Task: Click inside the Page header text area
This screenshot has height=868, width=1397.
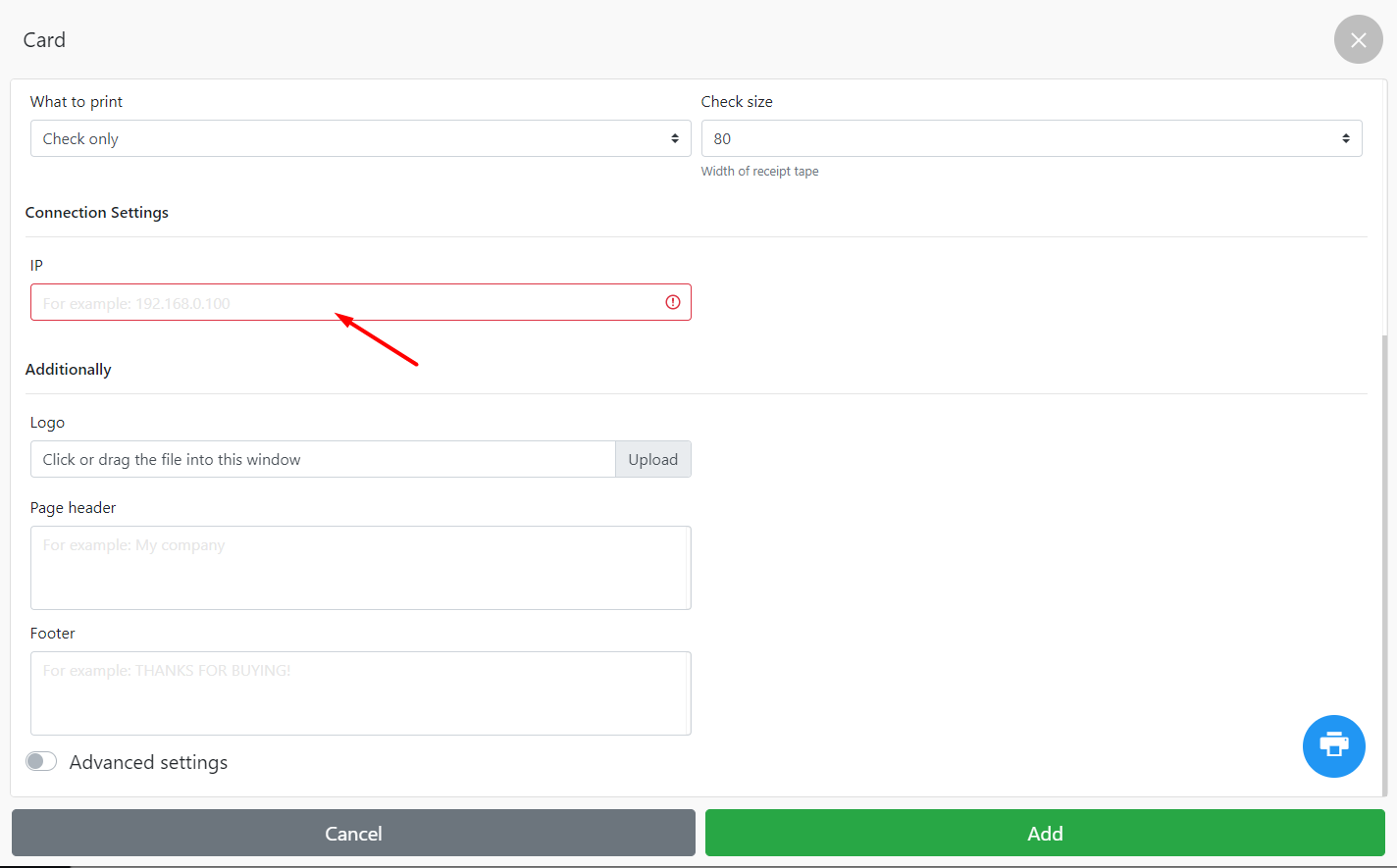Action: tap(360, 568)
